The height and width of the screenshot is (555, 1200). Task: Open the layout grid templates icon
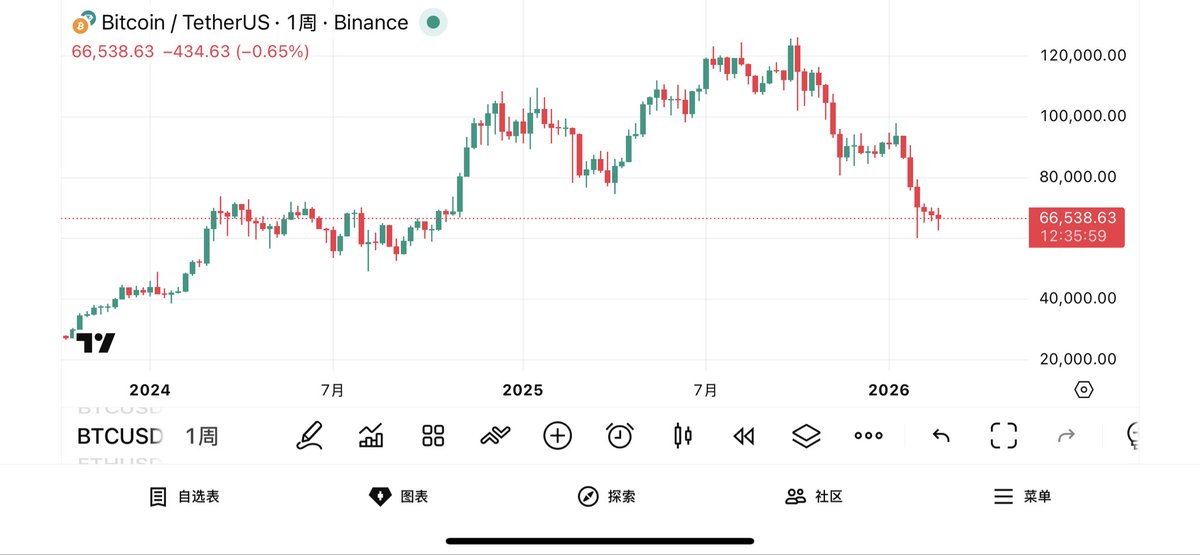coord(433,435)
